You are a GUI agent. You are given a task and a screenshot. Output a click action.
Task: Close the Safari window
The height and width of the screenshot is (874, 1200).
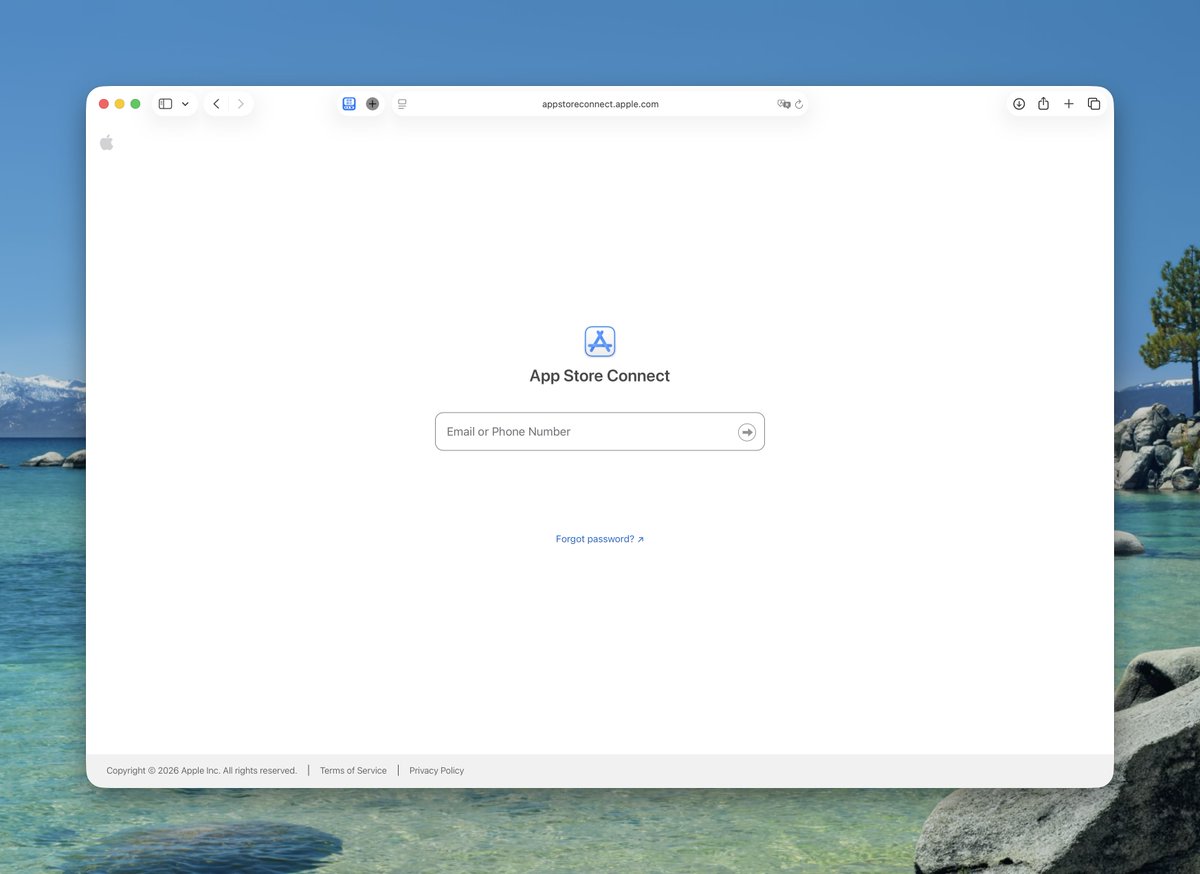click(x=104, y=104)
